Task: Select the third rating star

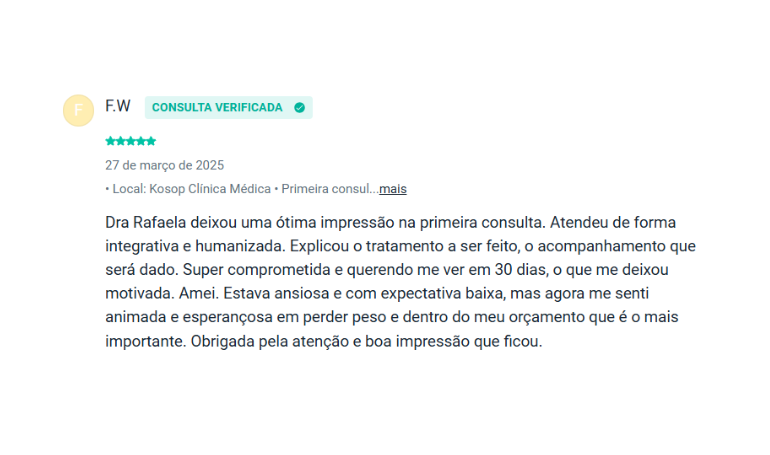Action: 131,141
